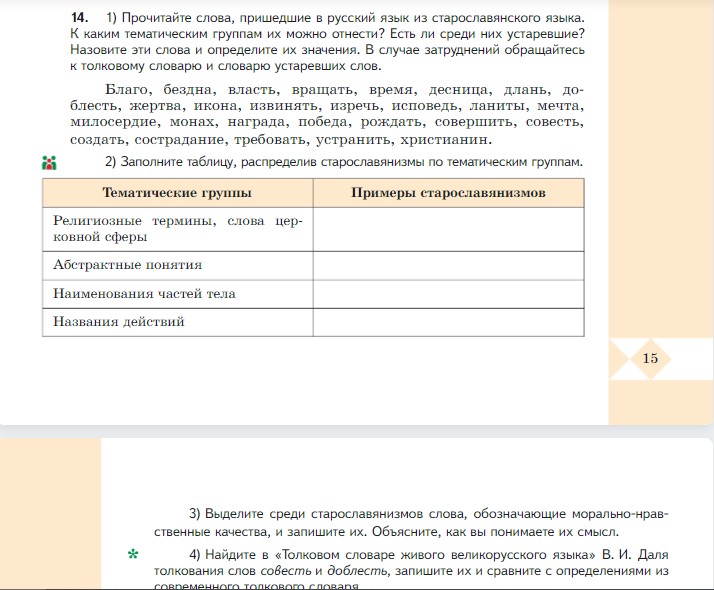714x590 pixels.
Task: Click the instruction '3) Выделите среди старославянизмов слова'
Action: (x=327, y=514)
